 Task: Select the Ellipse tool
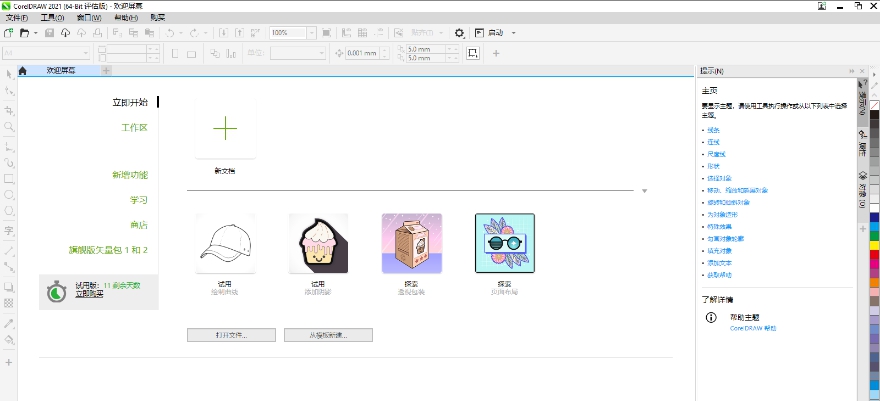coord(9,195)
